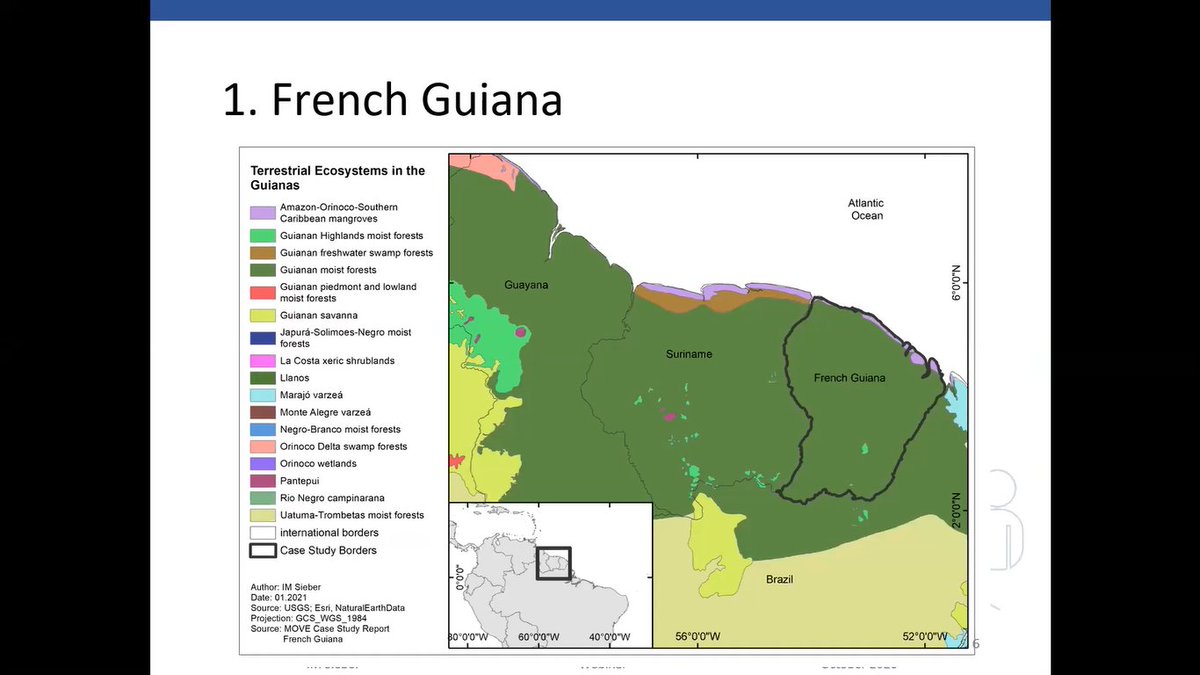Viewport: 1200px width, 675px height.
Task: Select the 'international borders' legend text
Action: 329,533
